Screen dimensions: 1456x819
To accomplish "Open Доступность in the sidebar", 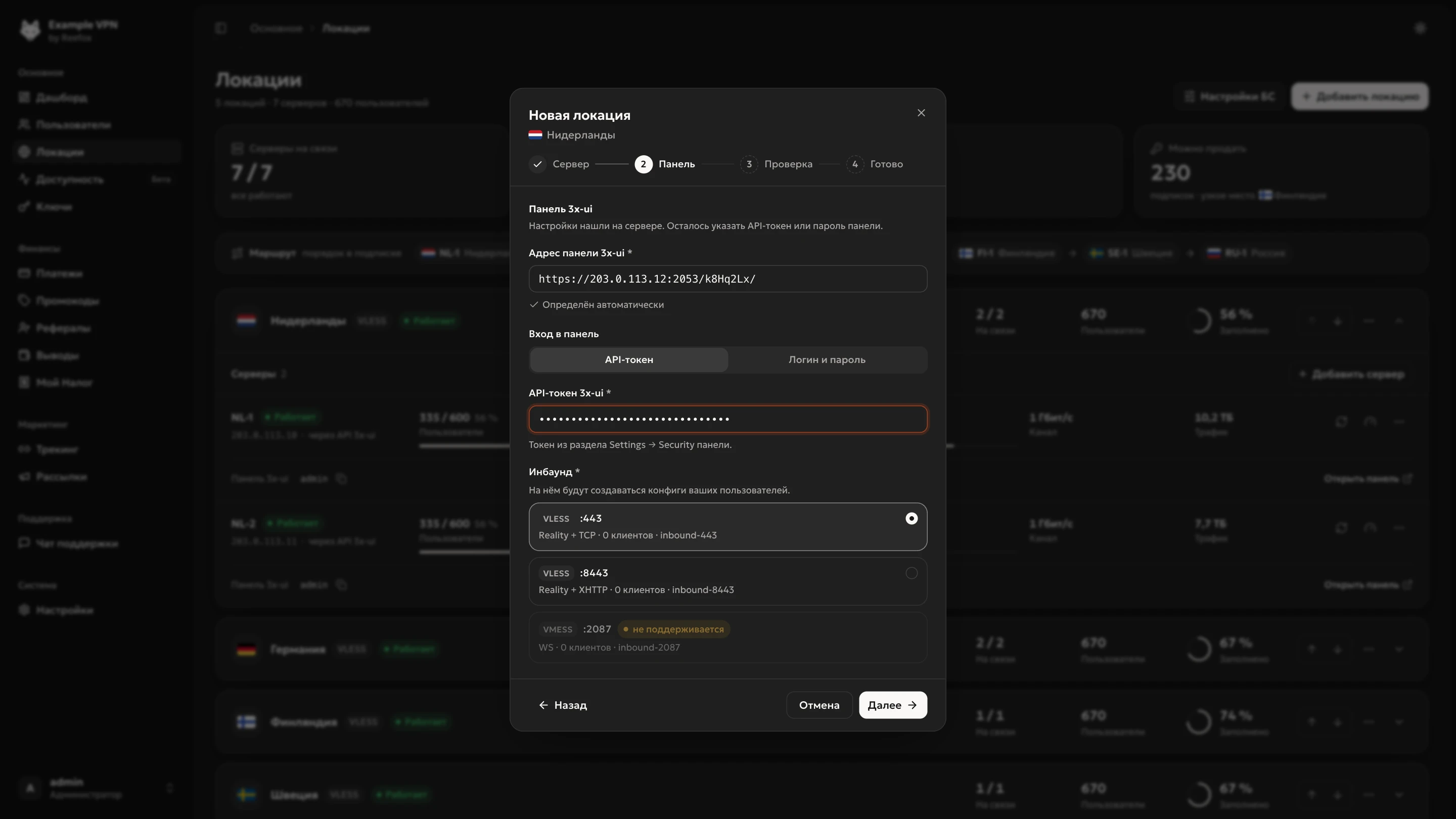I will tap(96, 179).
